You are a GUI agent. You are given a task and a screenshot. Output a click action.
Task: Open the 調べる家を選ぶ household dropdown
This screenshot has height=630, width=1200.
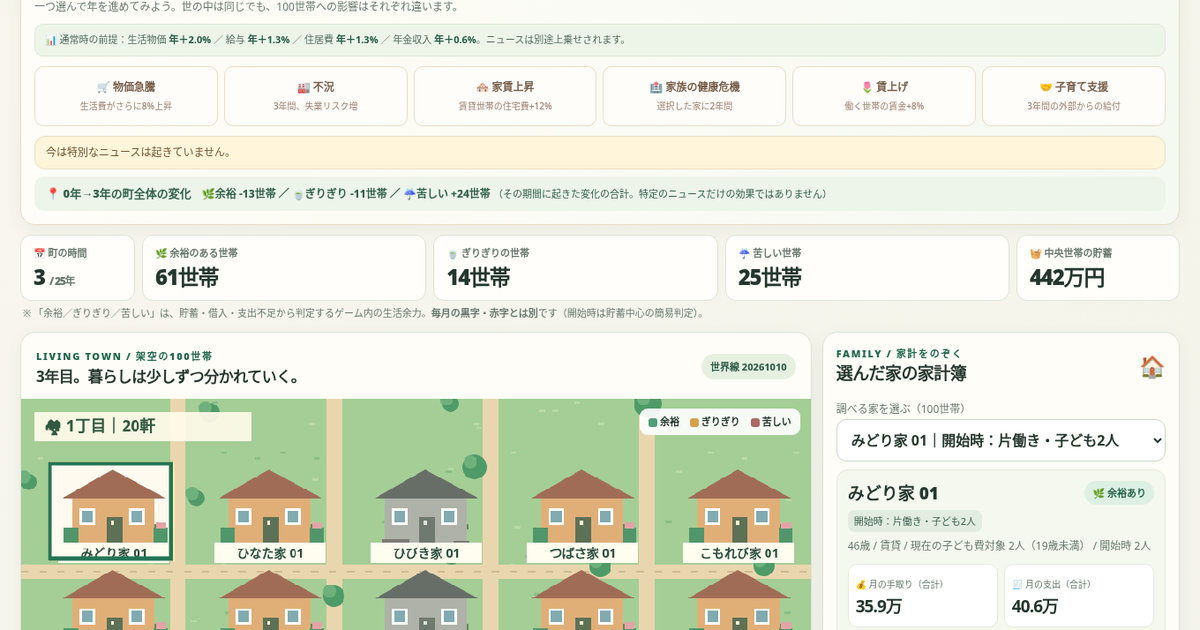[x=1001, y=440]
